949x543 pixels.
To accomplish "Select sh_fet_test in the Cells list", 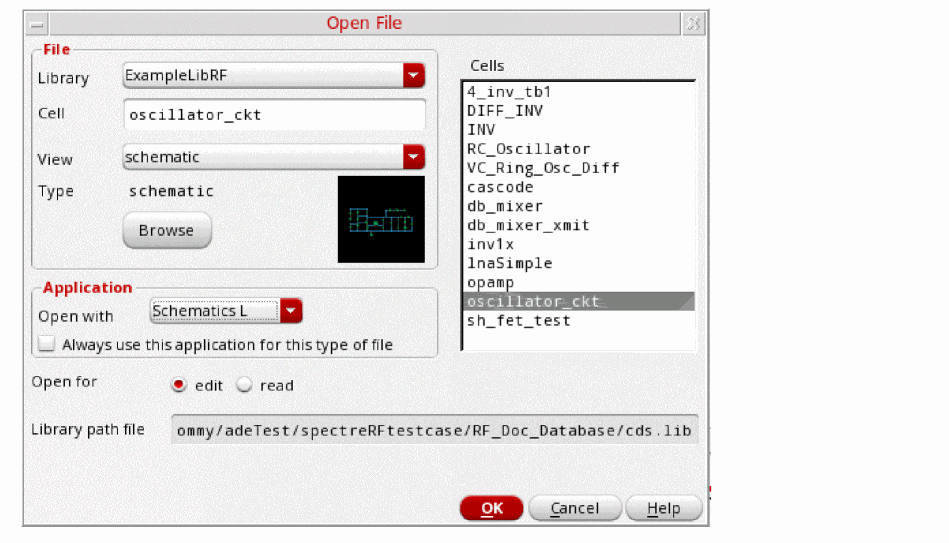I will pos(518,321).
